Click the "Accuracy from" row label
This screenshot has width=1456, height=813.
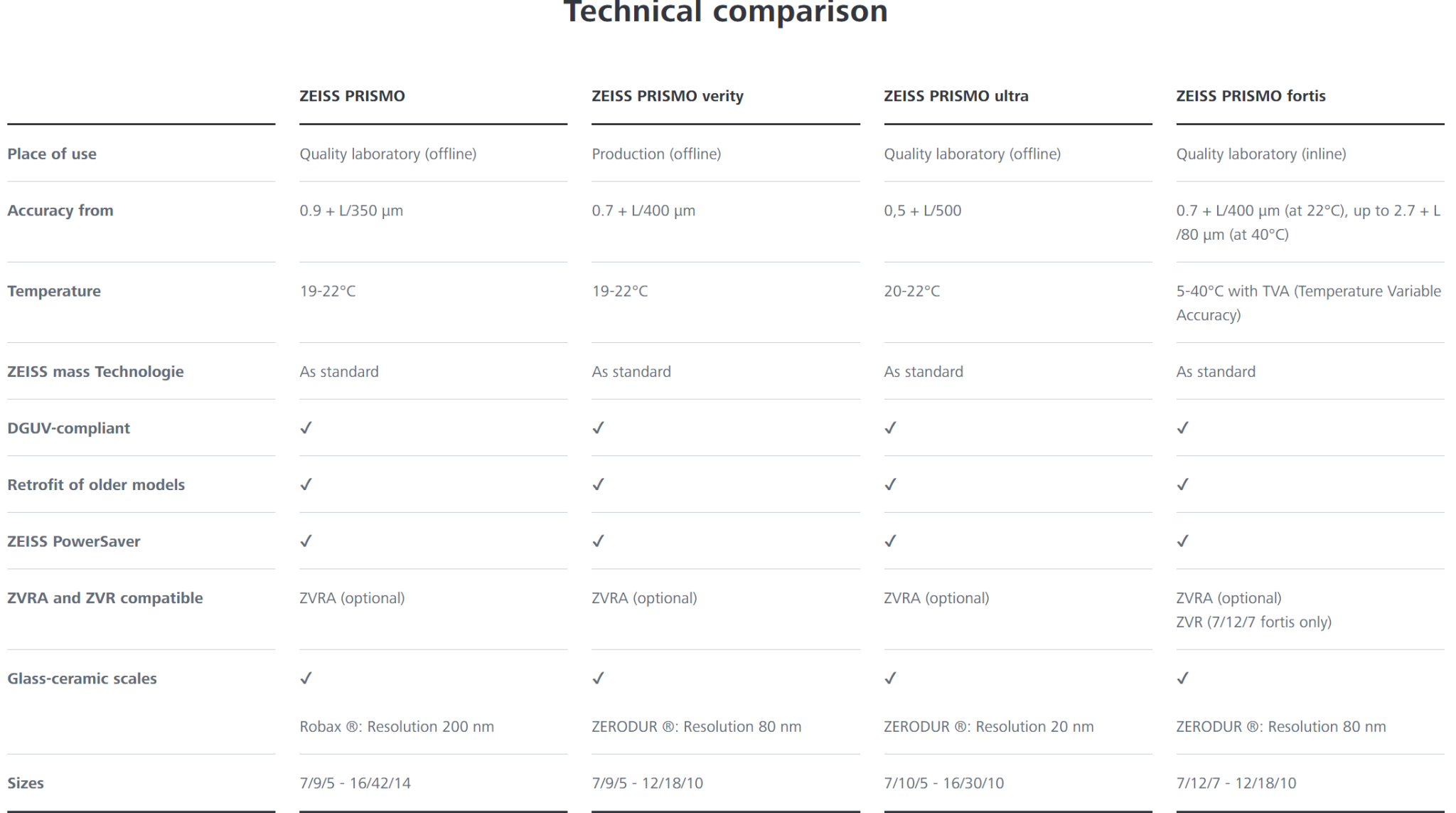click(x=60, y=211)
